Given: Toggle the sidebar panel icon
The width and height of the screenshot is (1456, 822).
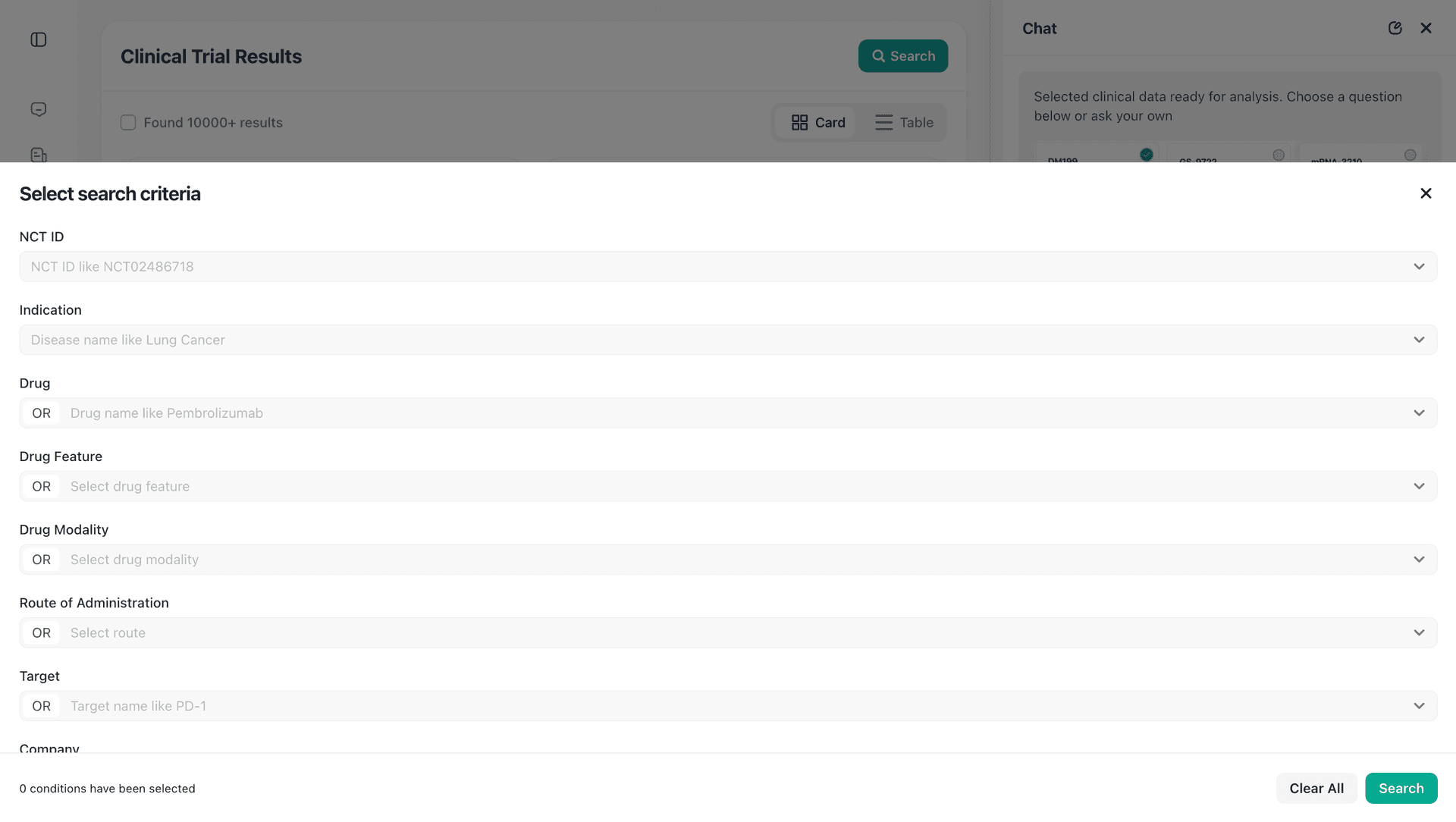Looking at the screenshot, I should (39, 39).
